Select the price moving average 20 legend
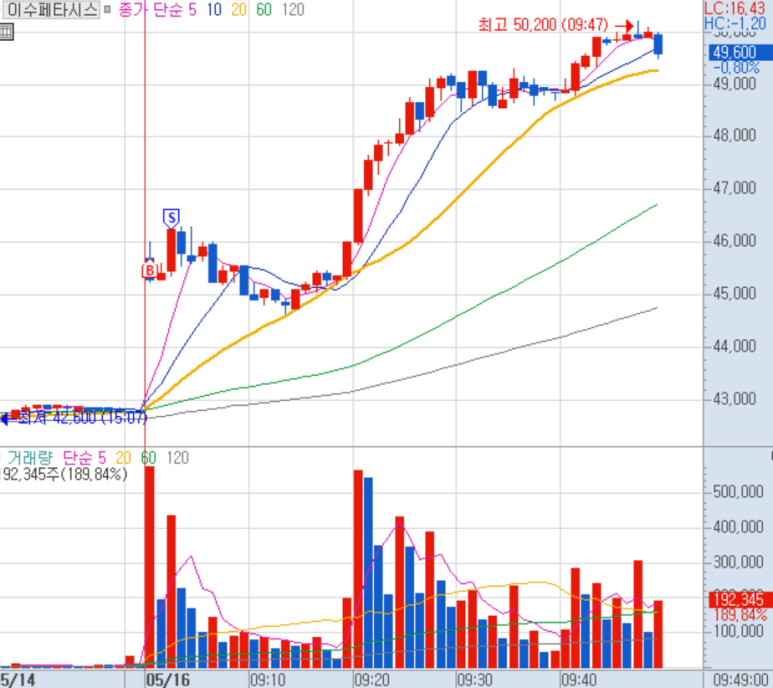This screenshot has width=773, height=688. tap(239, 10)
